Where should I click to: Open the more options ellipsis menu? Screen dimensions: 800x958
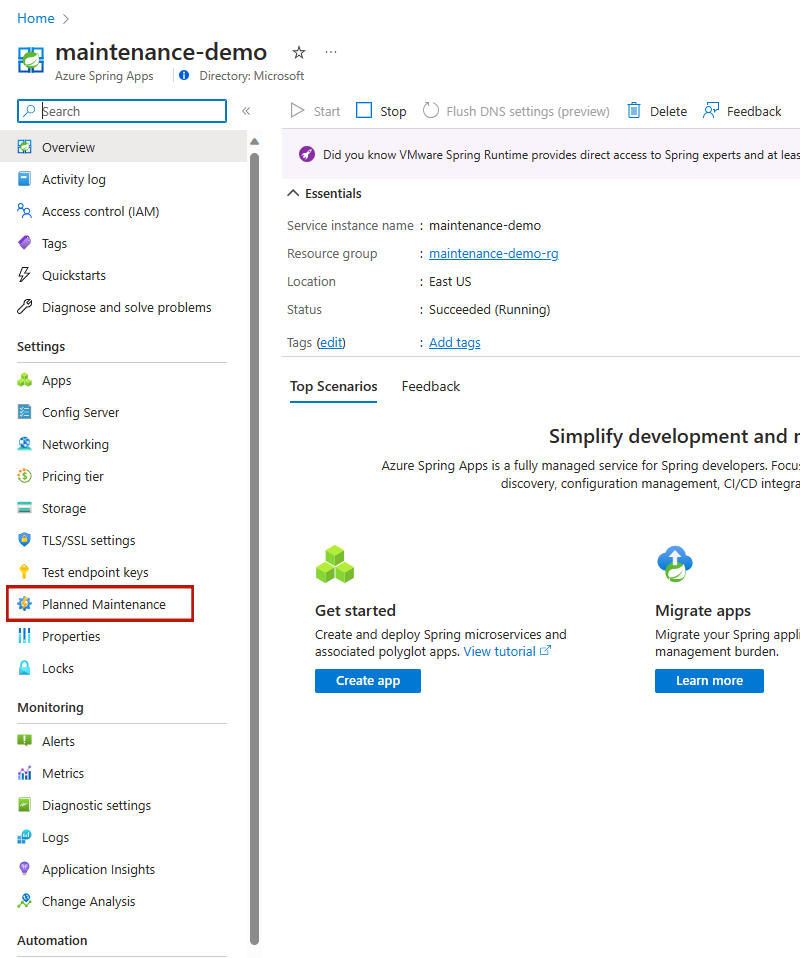tap(331, 52)
